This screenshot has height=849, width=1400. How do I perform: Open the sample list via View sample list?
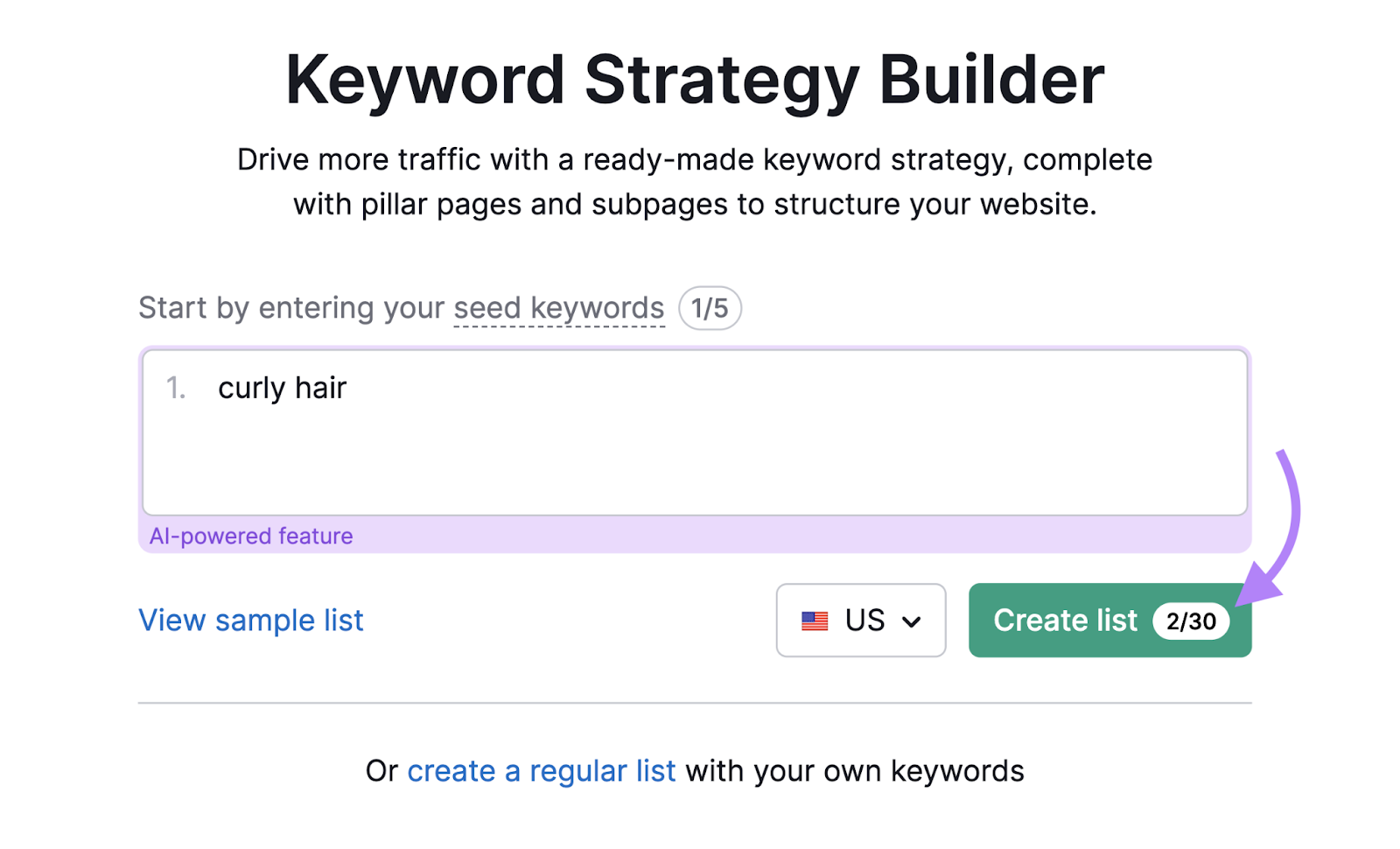click(x=250, y=621)
